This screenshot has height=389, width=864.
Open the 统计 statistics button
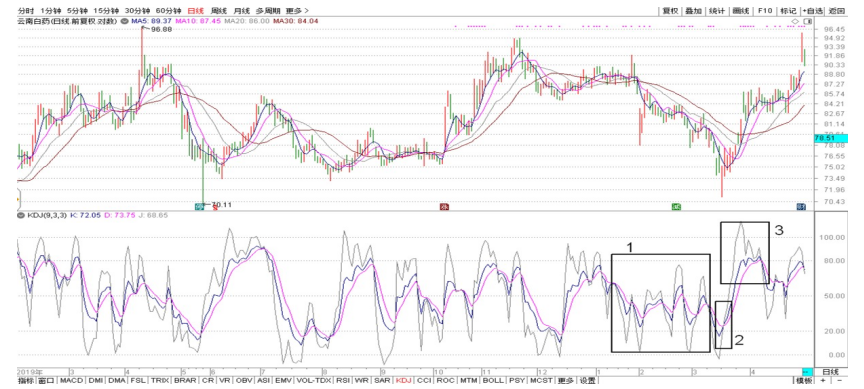[x=717, y=10]
